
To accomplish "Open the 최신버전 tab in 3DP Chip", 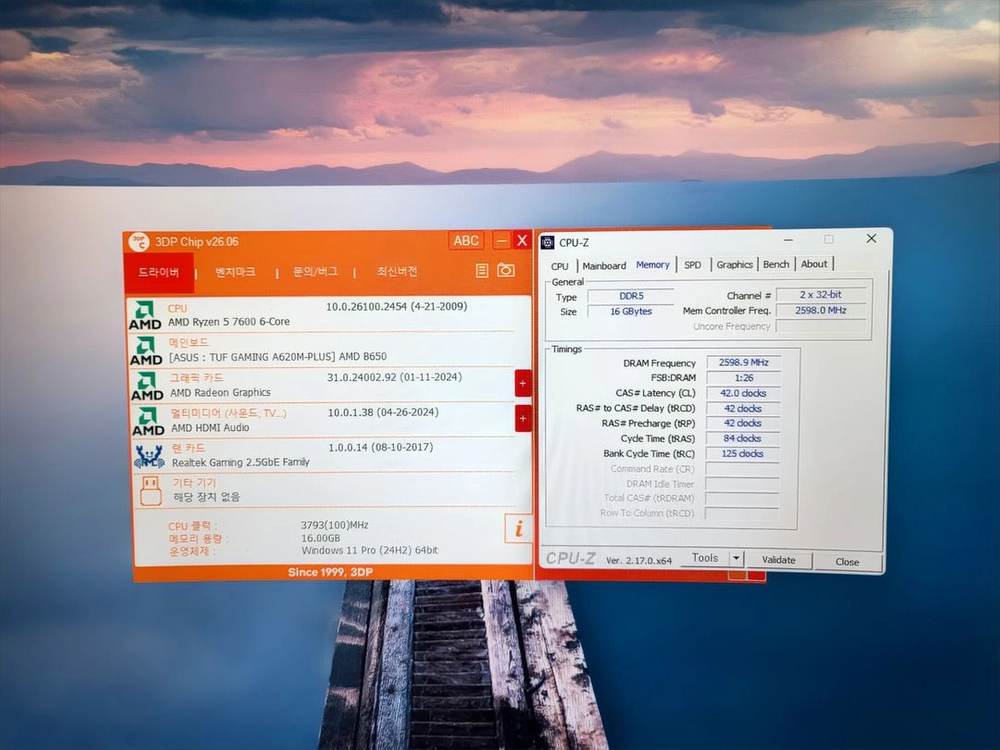I will (x=397, y=271).
